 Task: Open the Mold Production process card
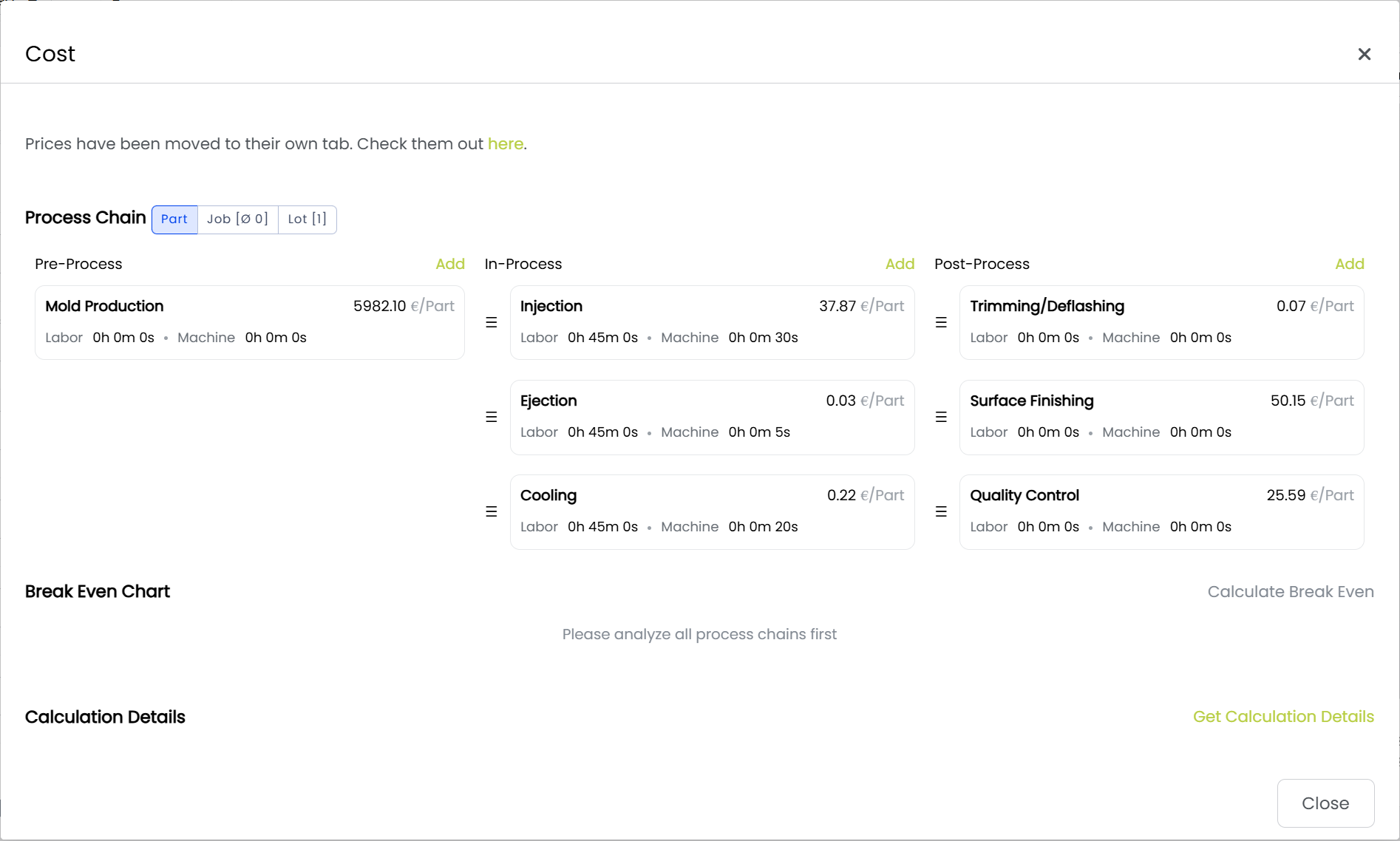[x=250, y=322]
